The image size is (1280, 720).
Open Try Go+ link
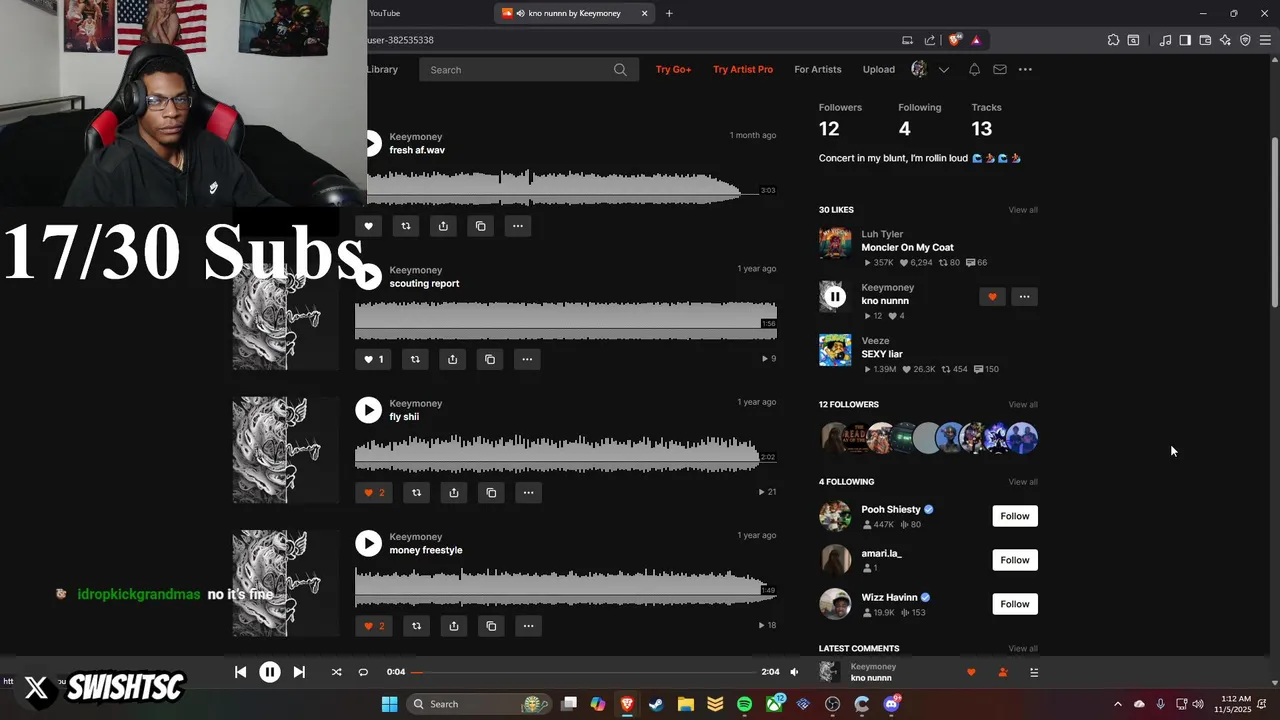(673, 69)
